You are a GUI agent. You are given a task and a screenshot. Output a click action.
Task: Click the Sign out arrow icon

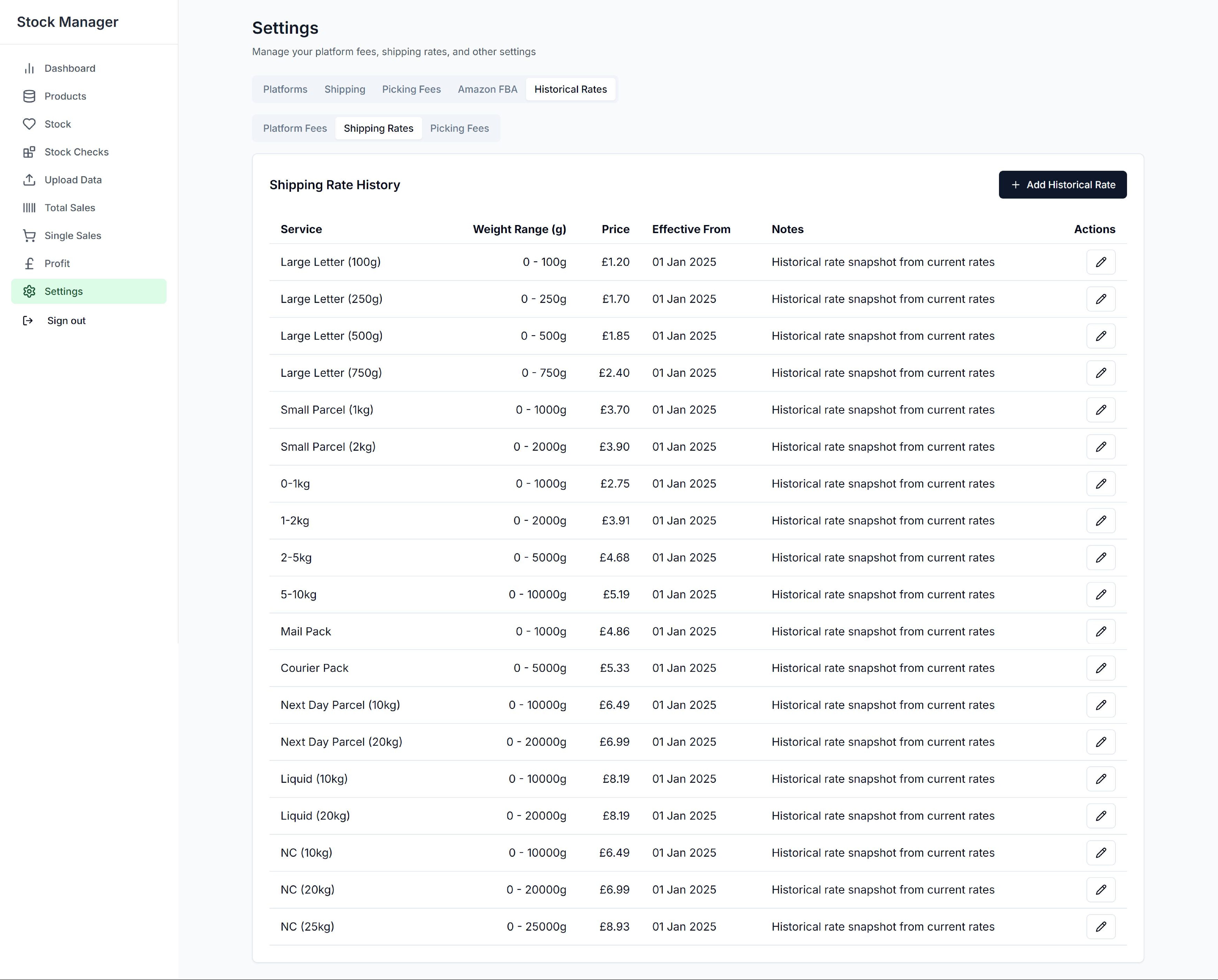(x=28, y=321)
